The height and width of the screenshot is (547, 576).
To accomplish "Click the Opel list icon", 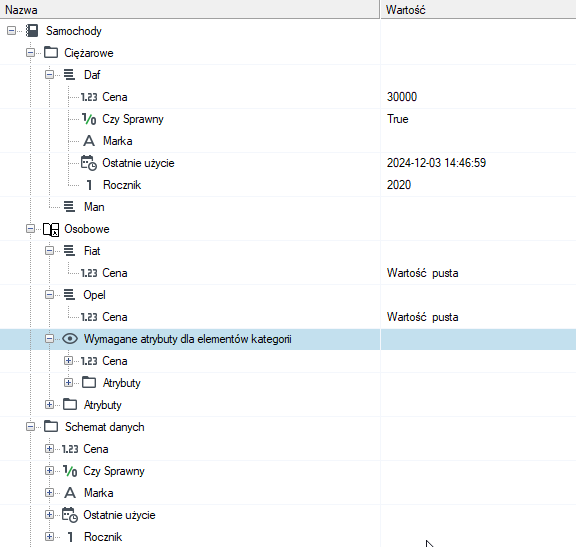I will (x=69, y=295).
